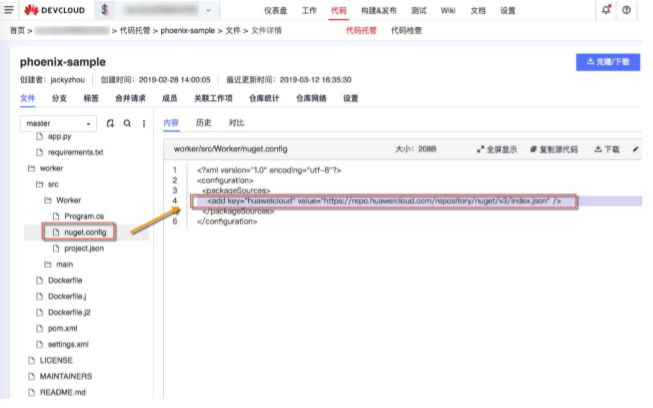Open the help question mark icon
The image size is (653, 408).
click(x=626, y=10)
